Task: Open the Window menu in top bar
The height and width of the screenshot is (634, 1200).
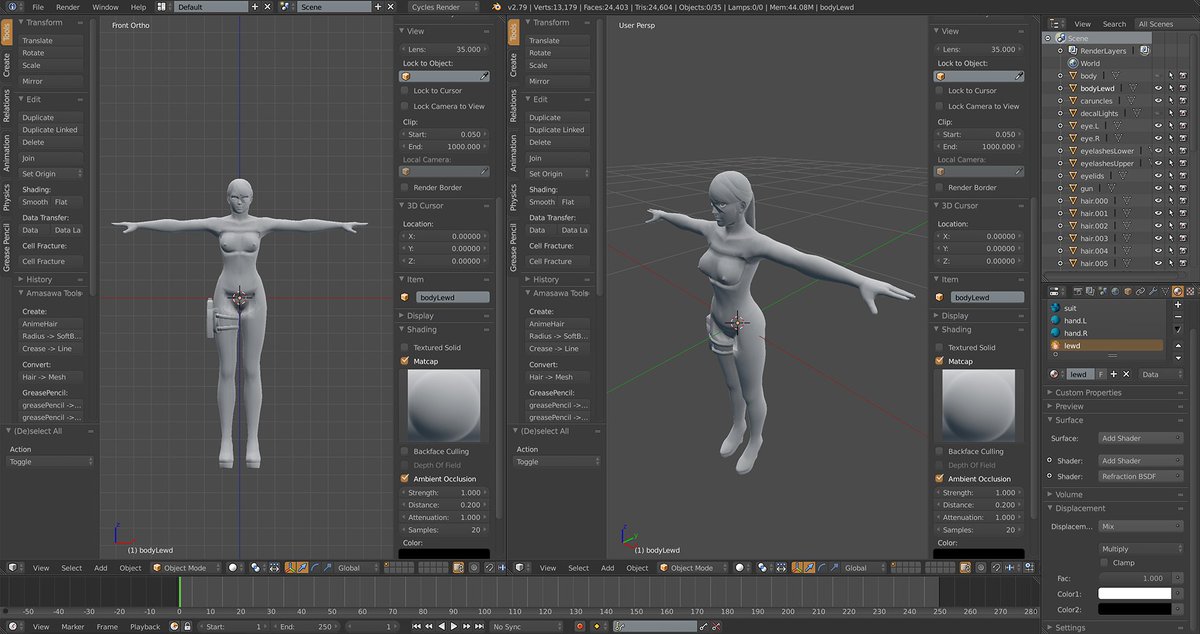Action: (105, 7)
